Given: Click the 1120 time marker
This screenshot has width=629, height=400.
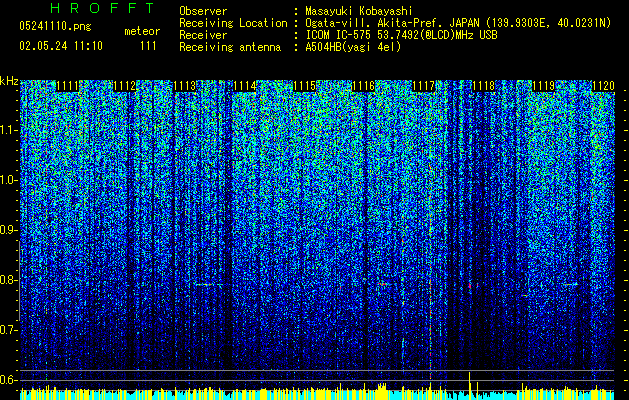Looking at the screenshot, I should tap(603, 86).
